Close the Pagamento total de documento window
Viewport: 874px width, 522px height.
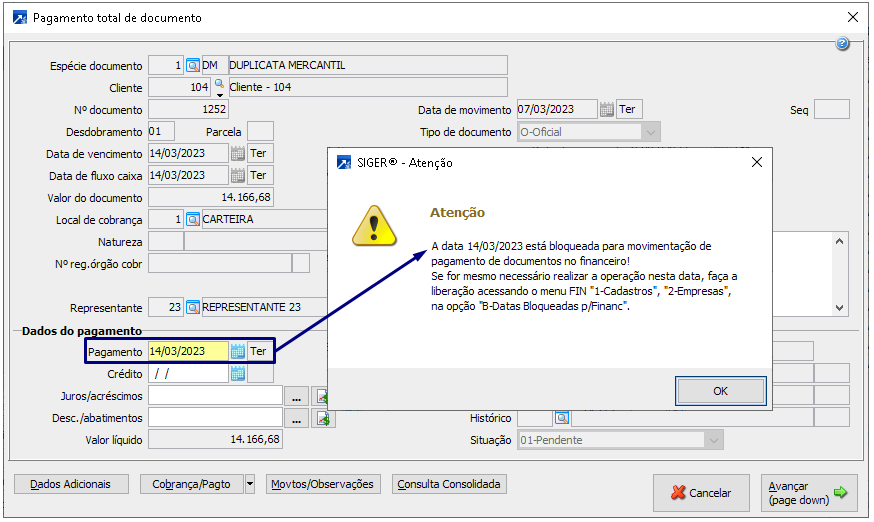[x=853, y=17]
